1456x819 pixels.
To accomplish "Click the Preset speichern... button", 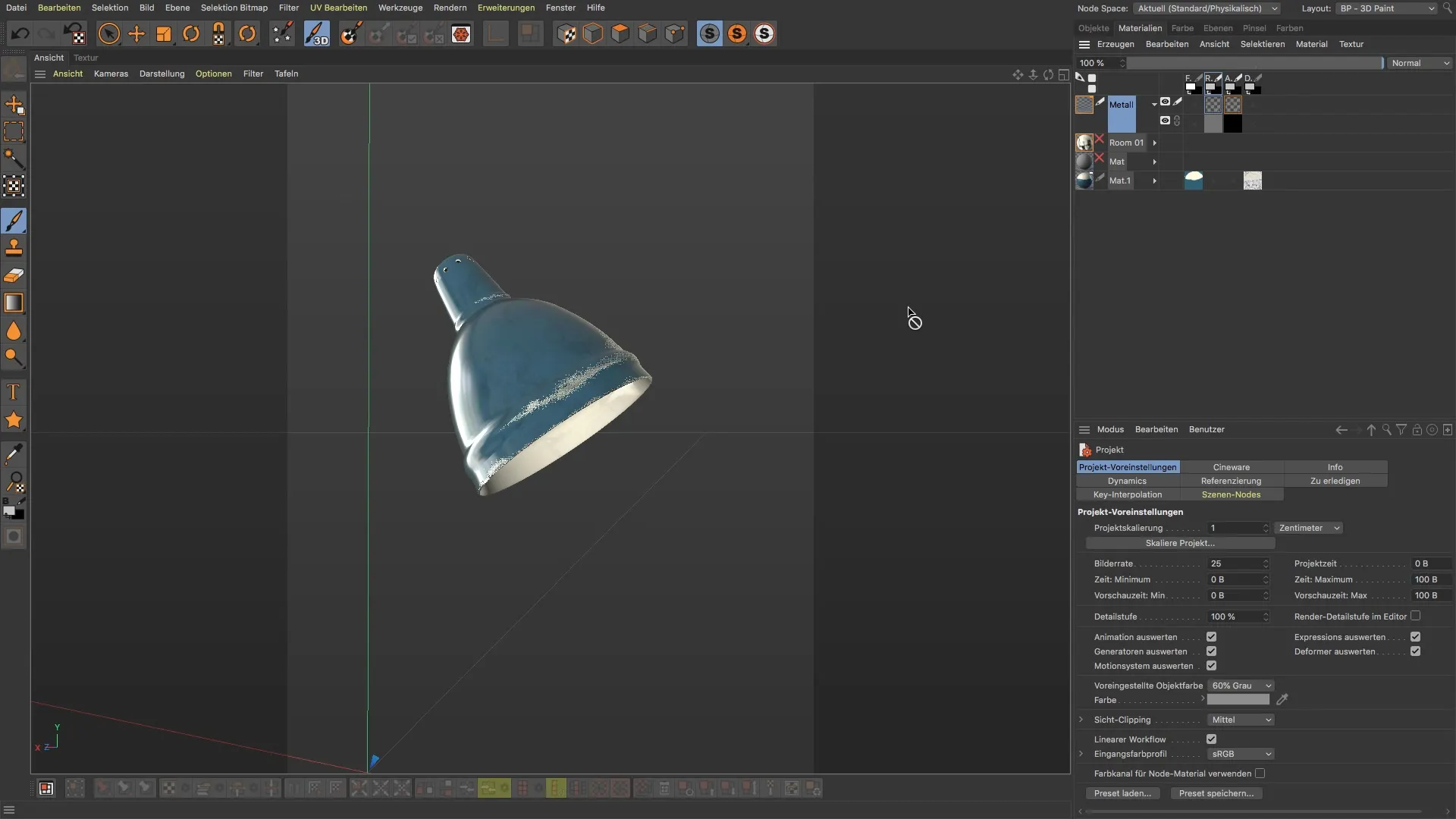I will tap(1216, 793).
